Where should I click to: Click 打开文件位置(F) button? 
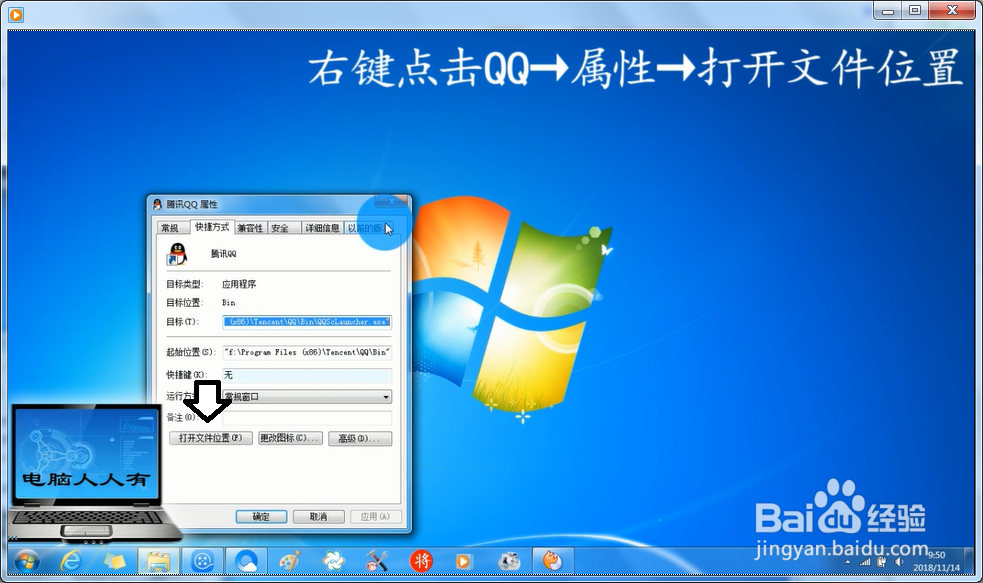211,438
